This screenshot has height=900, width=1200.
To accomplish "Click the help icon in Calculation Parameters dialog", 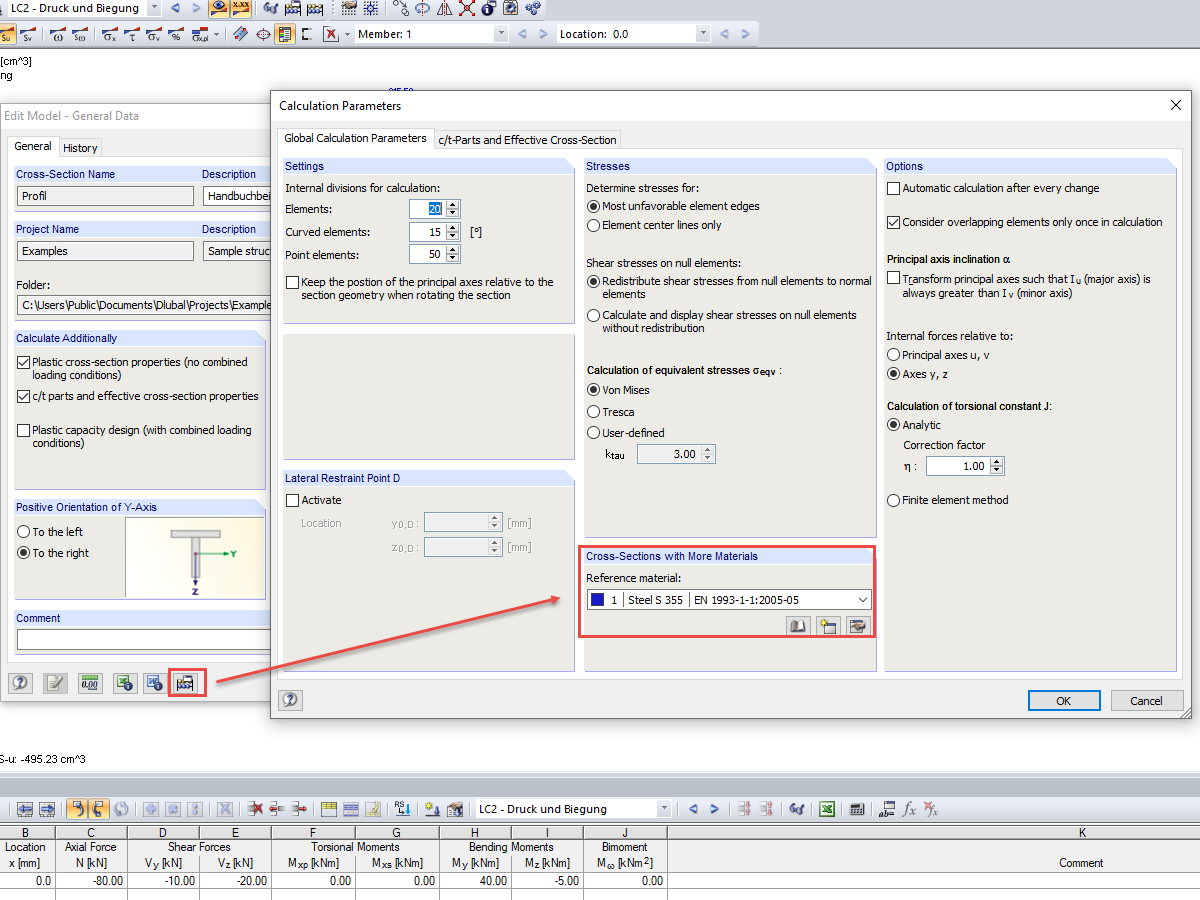I will coord(290,700).
